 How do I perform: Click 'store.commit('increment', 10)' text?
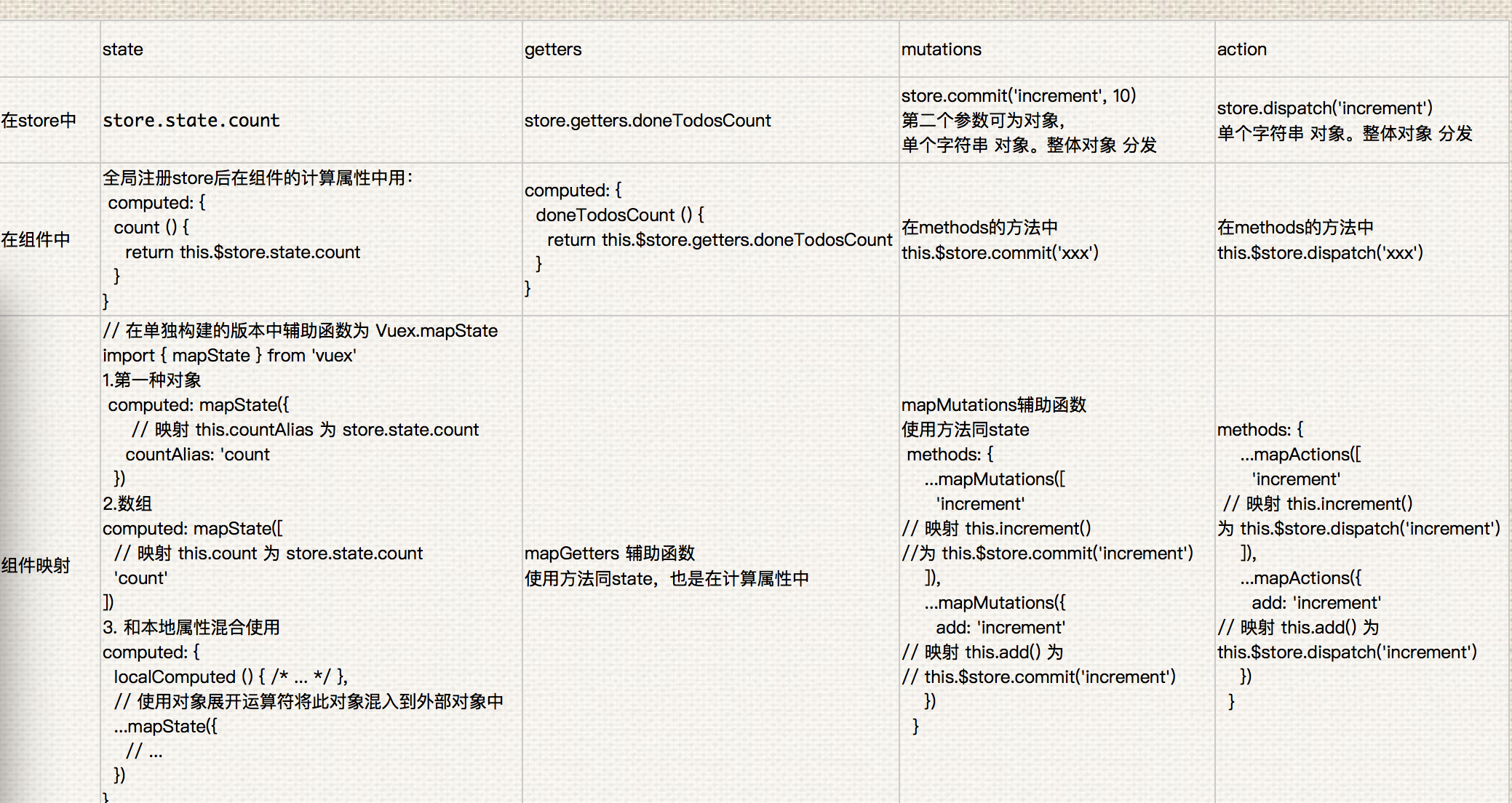(1019, 96)
